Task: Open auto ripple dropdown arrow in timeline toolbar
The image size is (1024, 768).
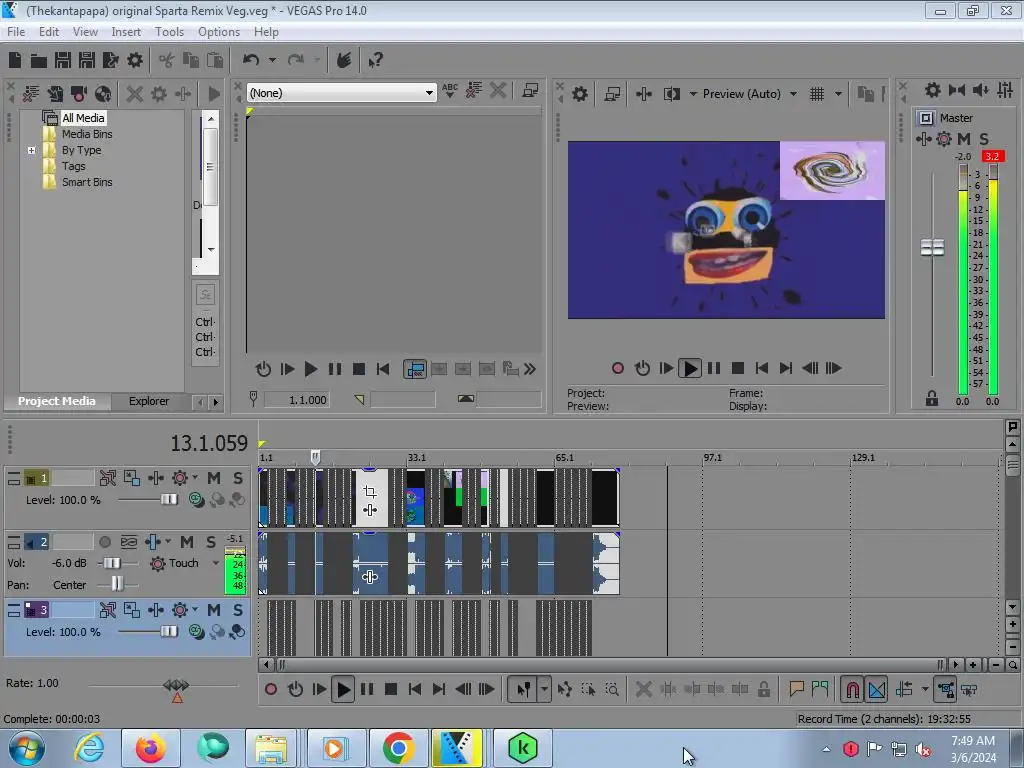Action: click(x=925, y=689)
